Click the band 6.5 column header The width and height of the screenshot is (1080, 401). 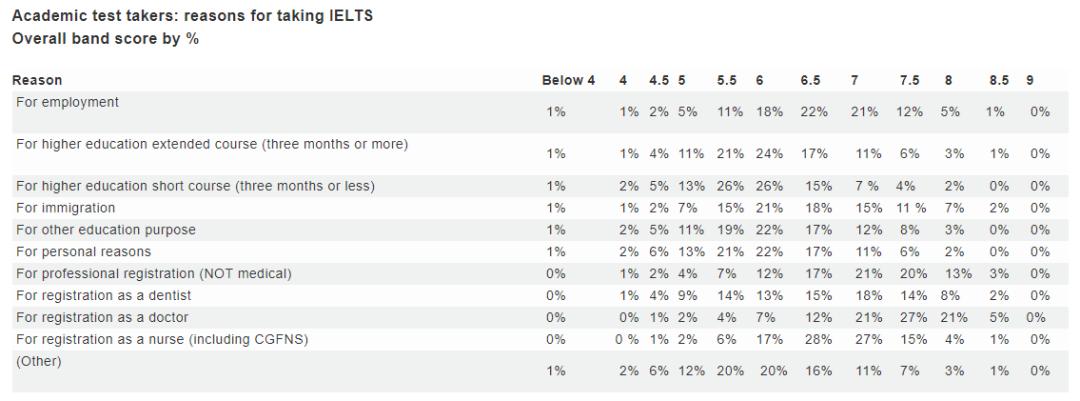click(x=810, y=80)
